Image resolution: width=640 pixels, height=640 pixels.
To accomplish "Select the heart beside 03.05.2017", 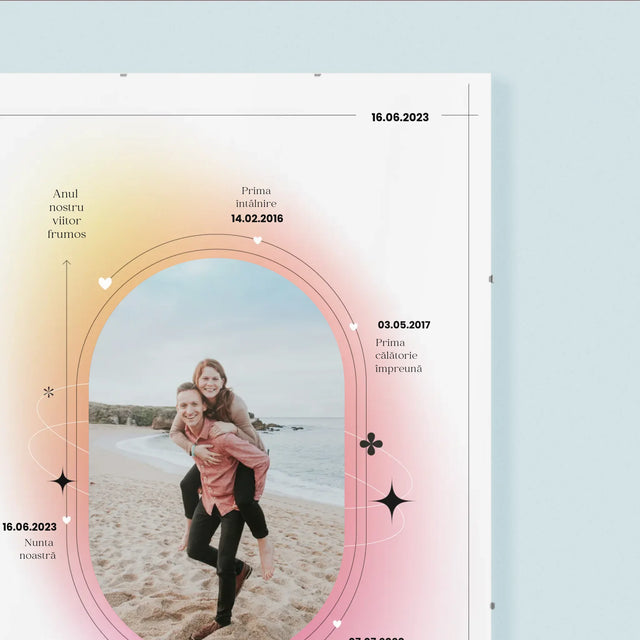I will pyautogui.click(x=353, y=326).
